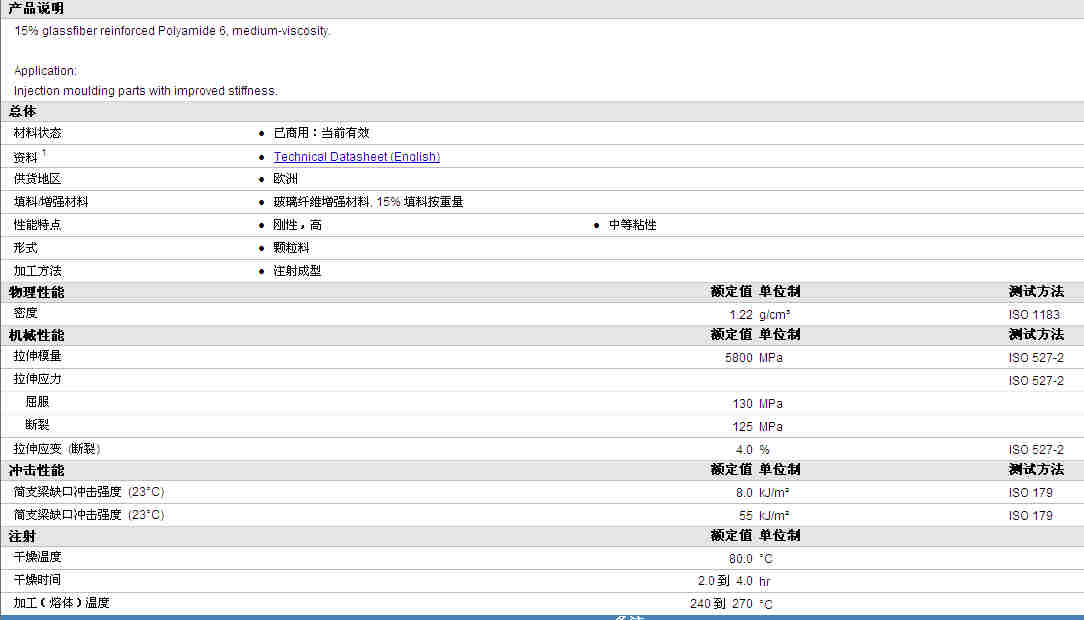This screenshot has width=1084, height=620.
Task: Select the 55 kJ/m² impact value
Action: pos(764,516)
